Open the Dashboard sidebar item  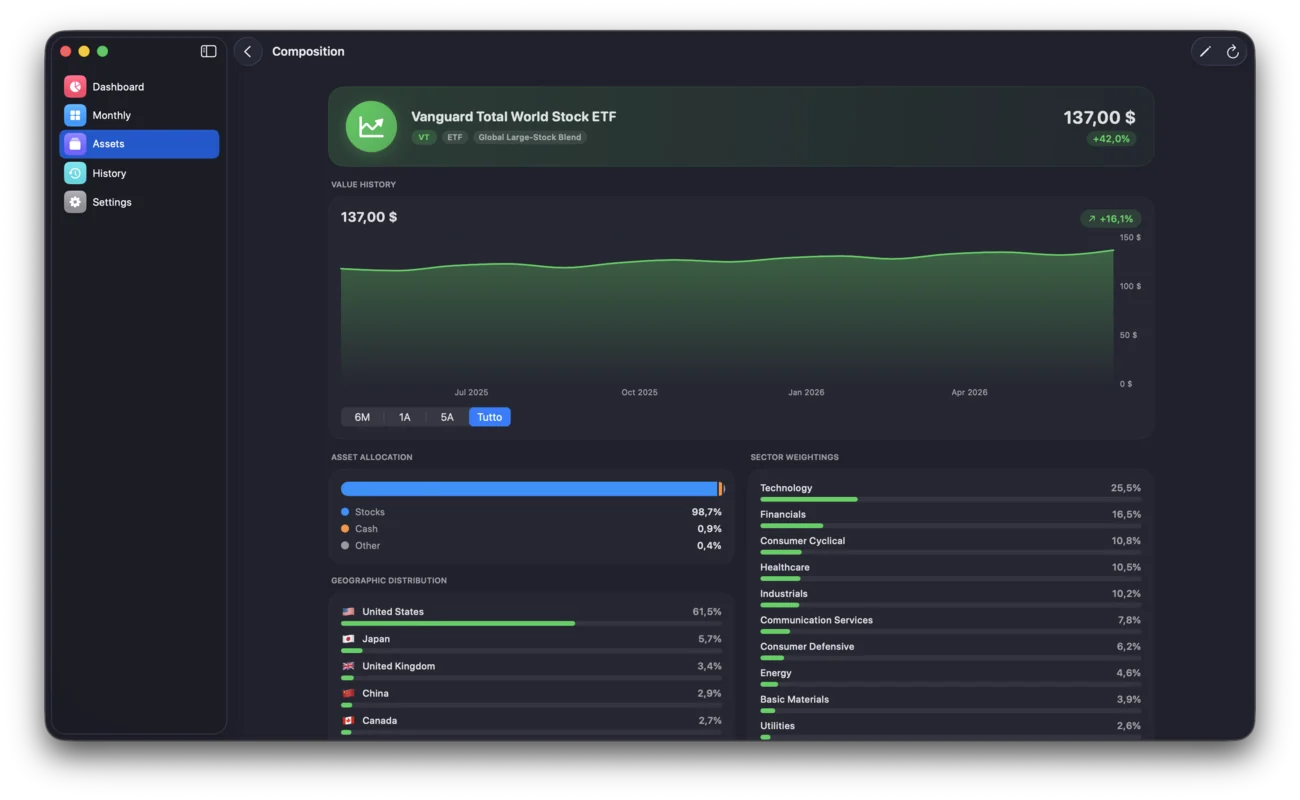[x=139, y=87]
